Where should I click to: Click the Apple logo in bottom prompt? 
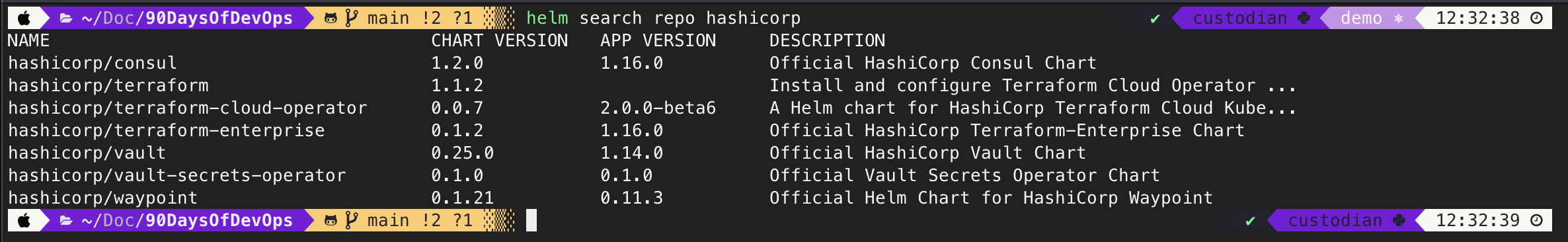(24, 220)
